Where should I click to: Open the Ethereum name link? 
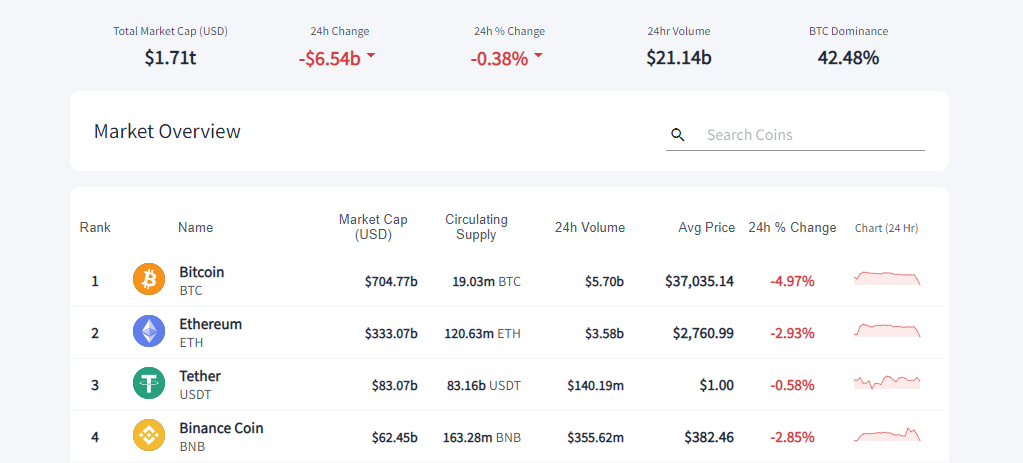point(211,324)
